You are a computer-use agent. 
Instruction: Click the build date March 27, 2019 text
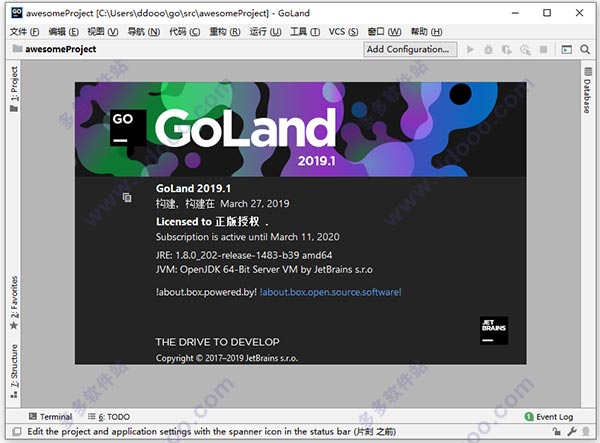coord(255,204)
